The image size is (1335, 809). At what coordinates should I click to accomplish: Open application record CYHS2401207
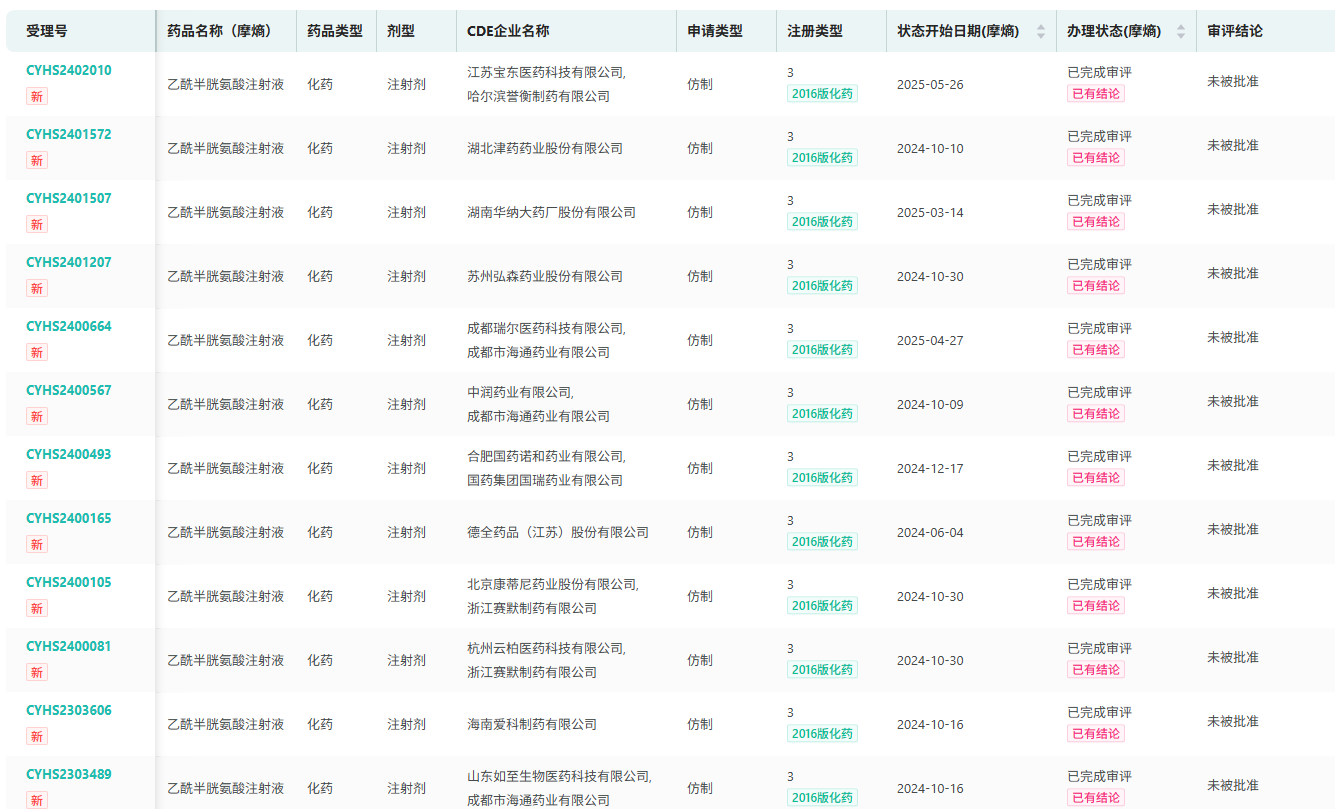69,262
